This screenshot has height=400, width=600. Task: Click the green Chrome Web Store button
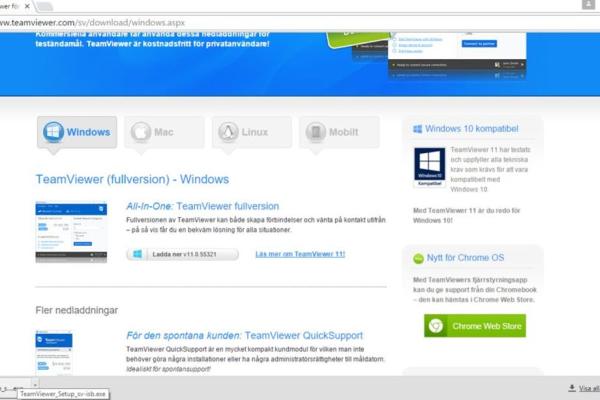(x=475, y=326)
